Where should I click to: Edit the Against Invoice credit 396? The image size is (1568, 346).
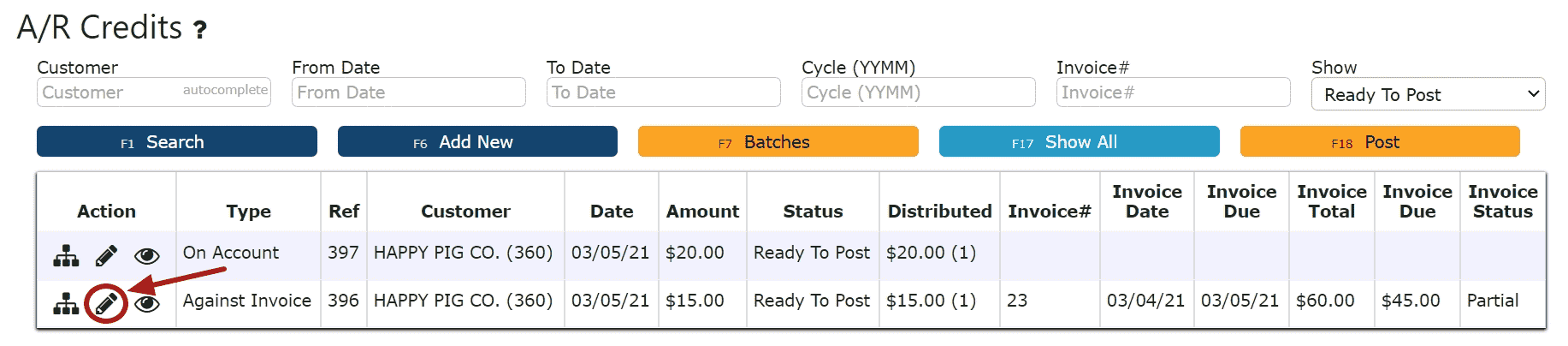(x=106, y=303)
